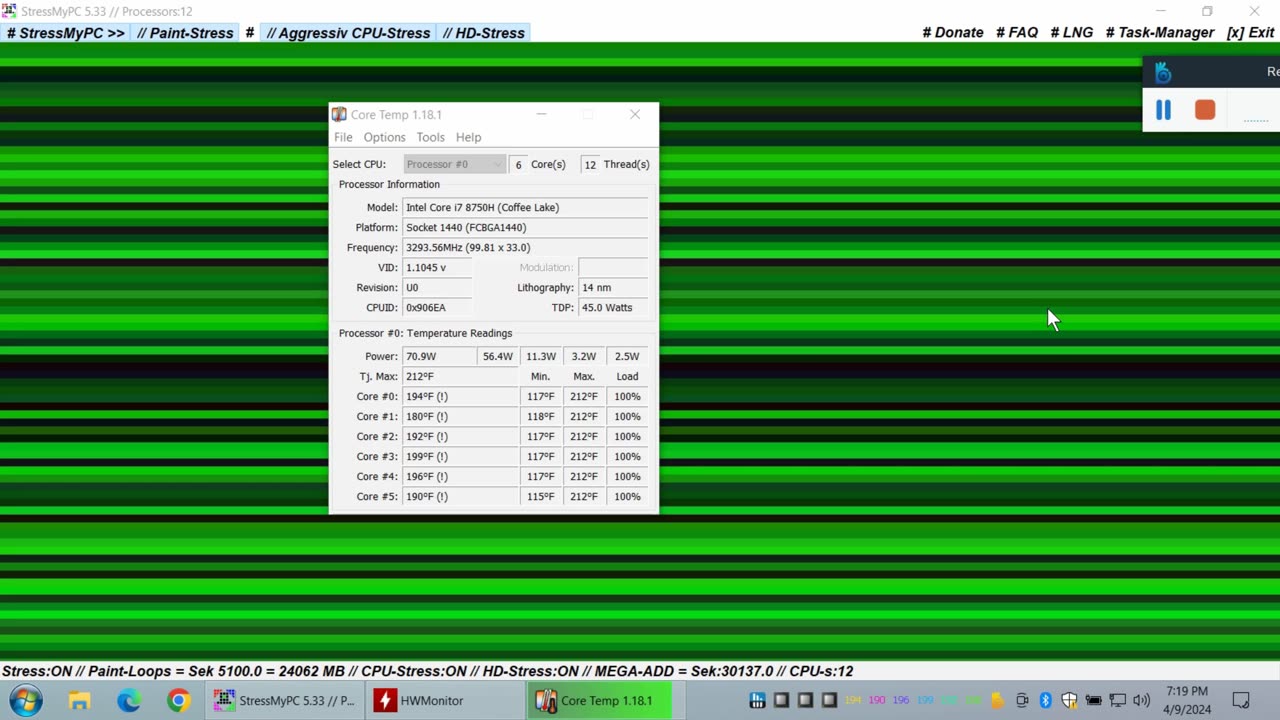The image size is (1280, 720).
Task: Click the StressMyPC title bar icon
Action: [9, 11]
